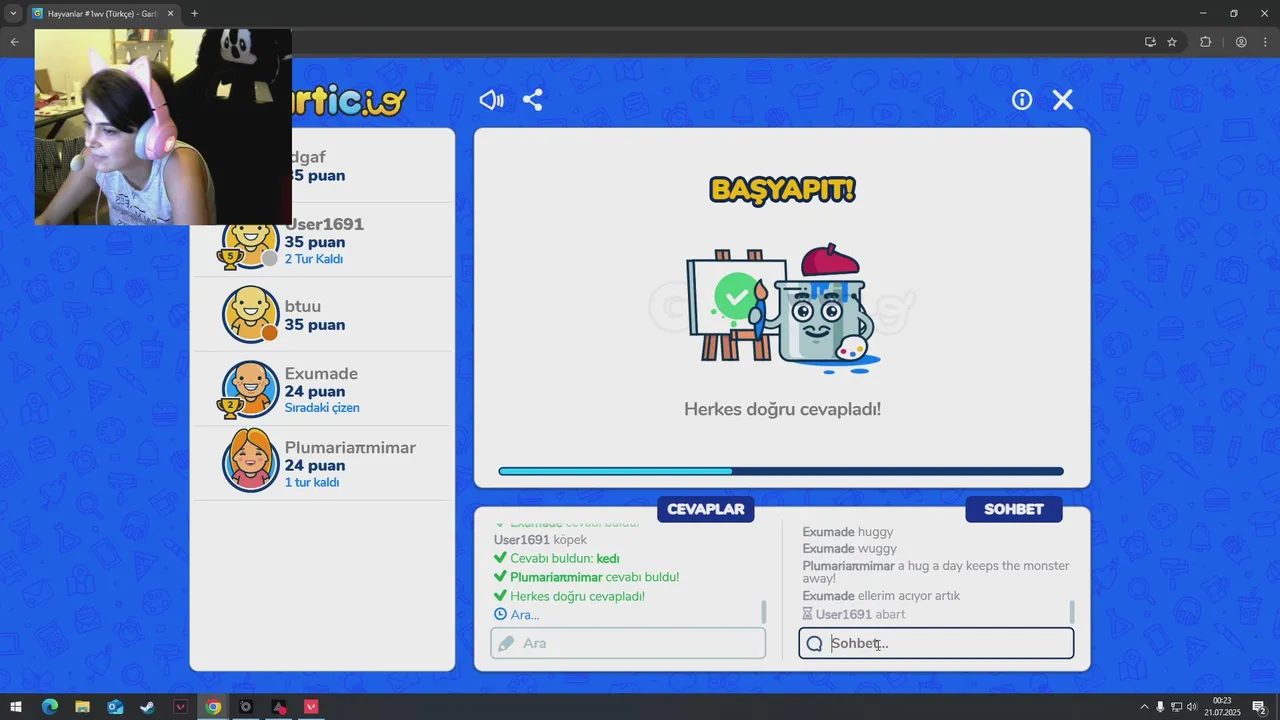Click 'Cevabı buldun: kedi' answer line
The image size is (1280, 720).
coord(557,559)
